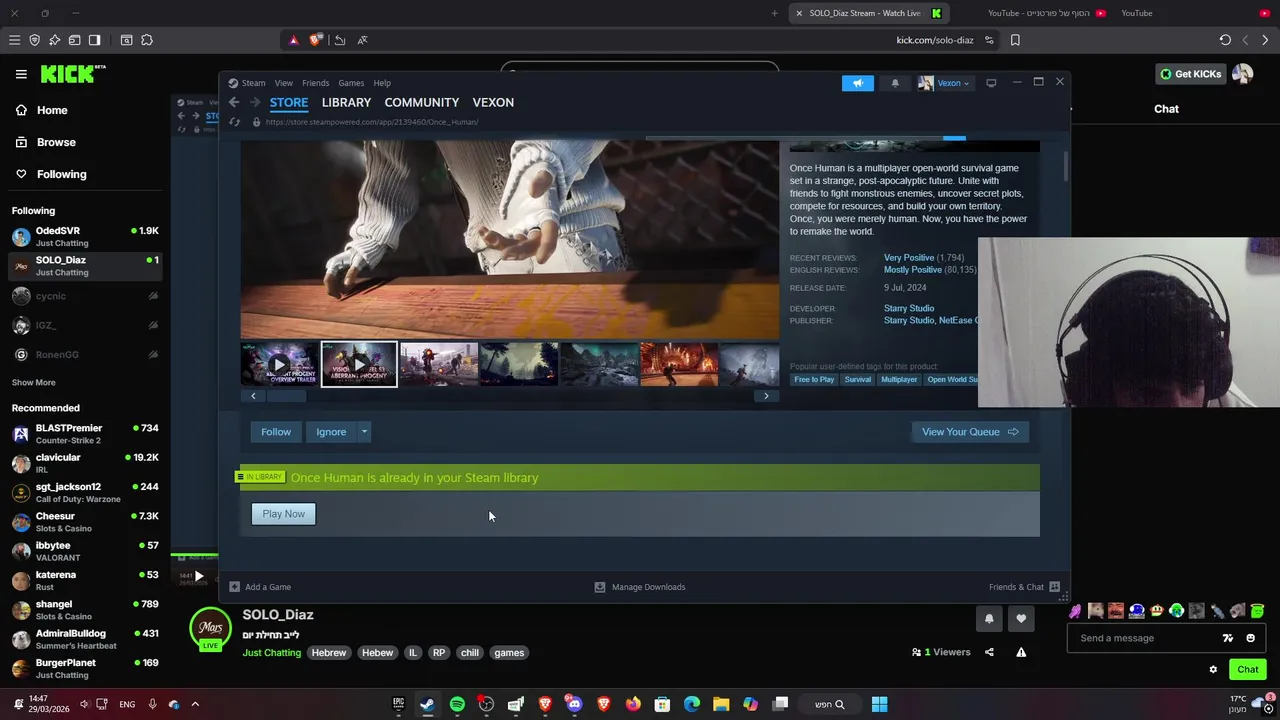
Task: Follow Once Human on Steam
Action: (276, 432)
